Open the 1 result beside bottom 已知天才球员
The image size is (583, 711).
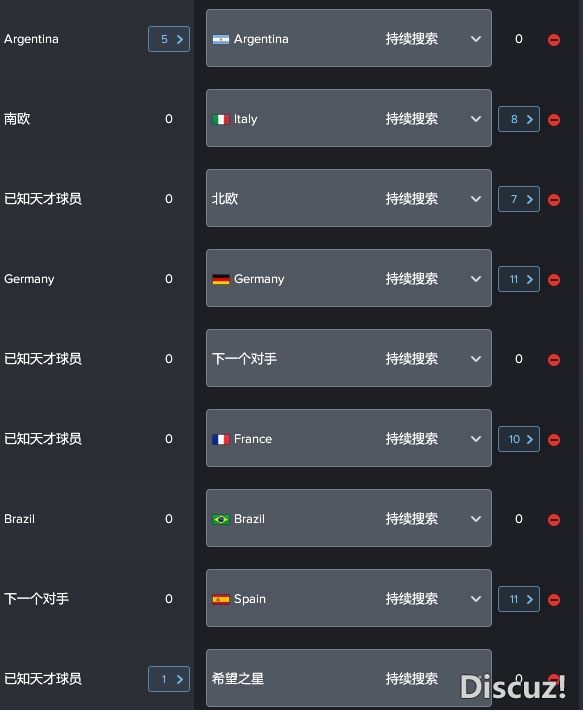(x=169, y=679)
